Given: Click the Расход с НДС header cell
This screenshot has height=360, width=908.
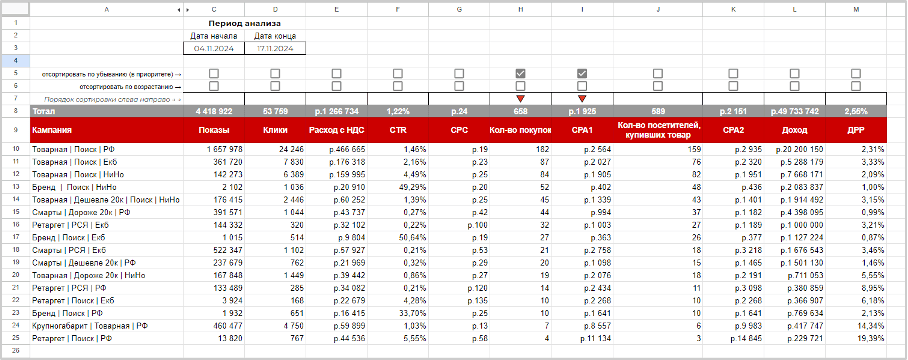Looking at the screenshot, I should (x=336, y=130).
